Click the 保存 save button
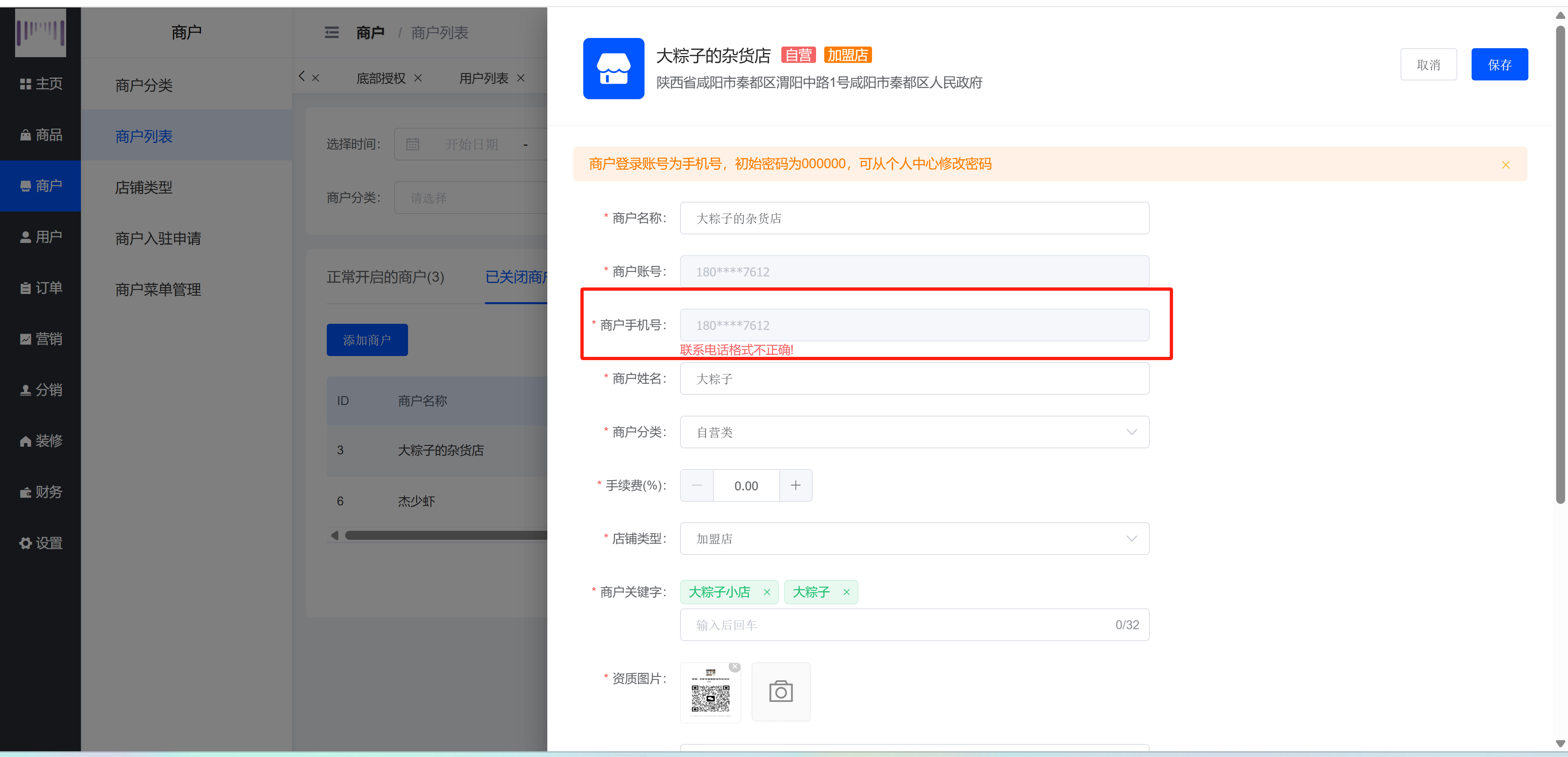This screenshot has height=757, width=1568. point(1500,65)
